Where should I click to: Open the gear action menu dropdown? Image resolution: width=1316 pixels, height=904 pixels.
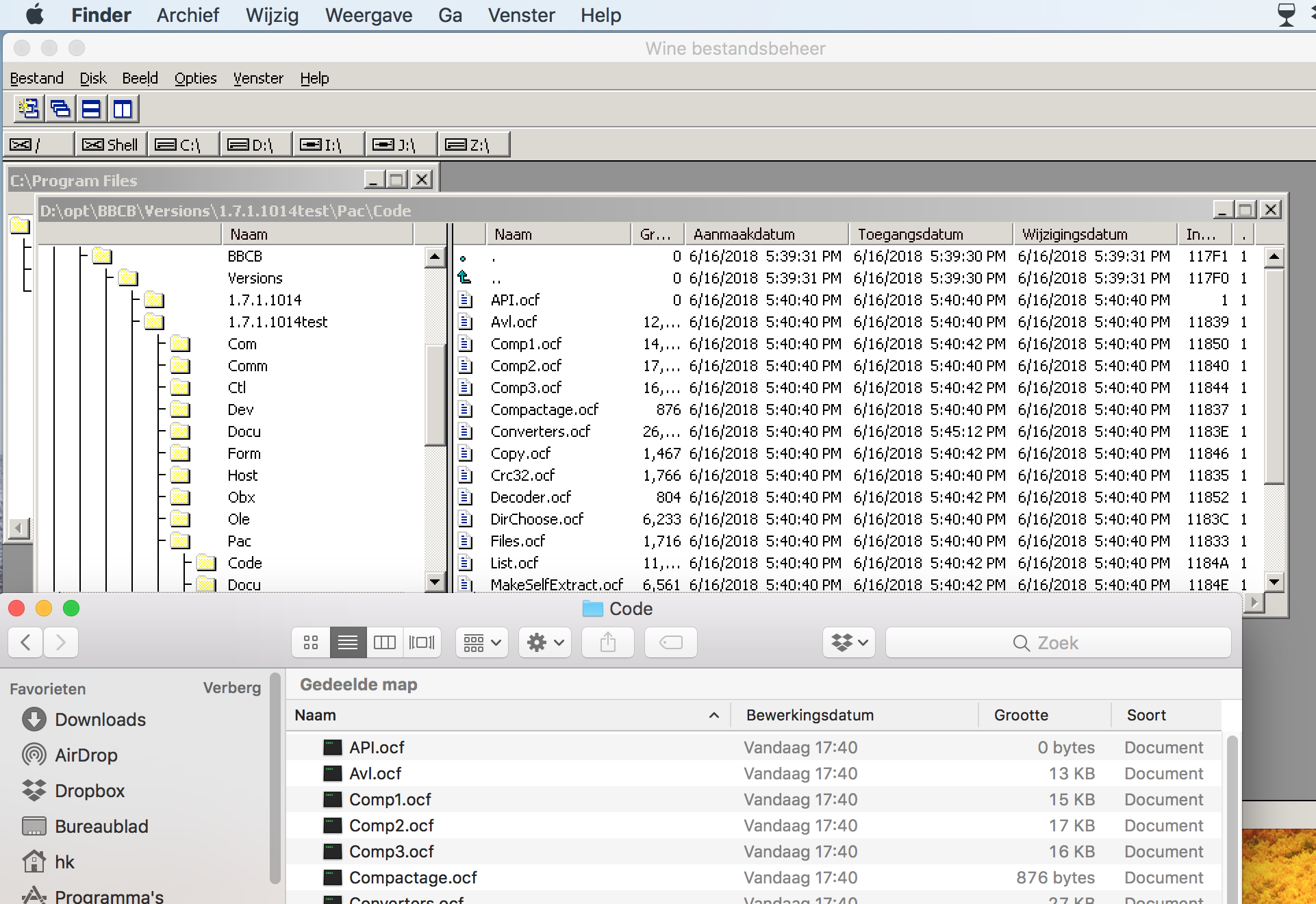(x=544, y=642)
